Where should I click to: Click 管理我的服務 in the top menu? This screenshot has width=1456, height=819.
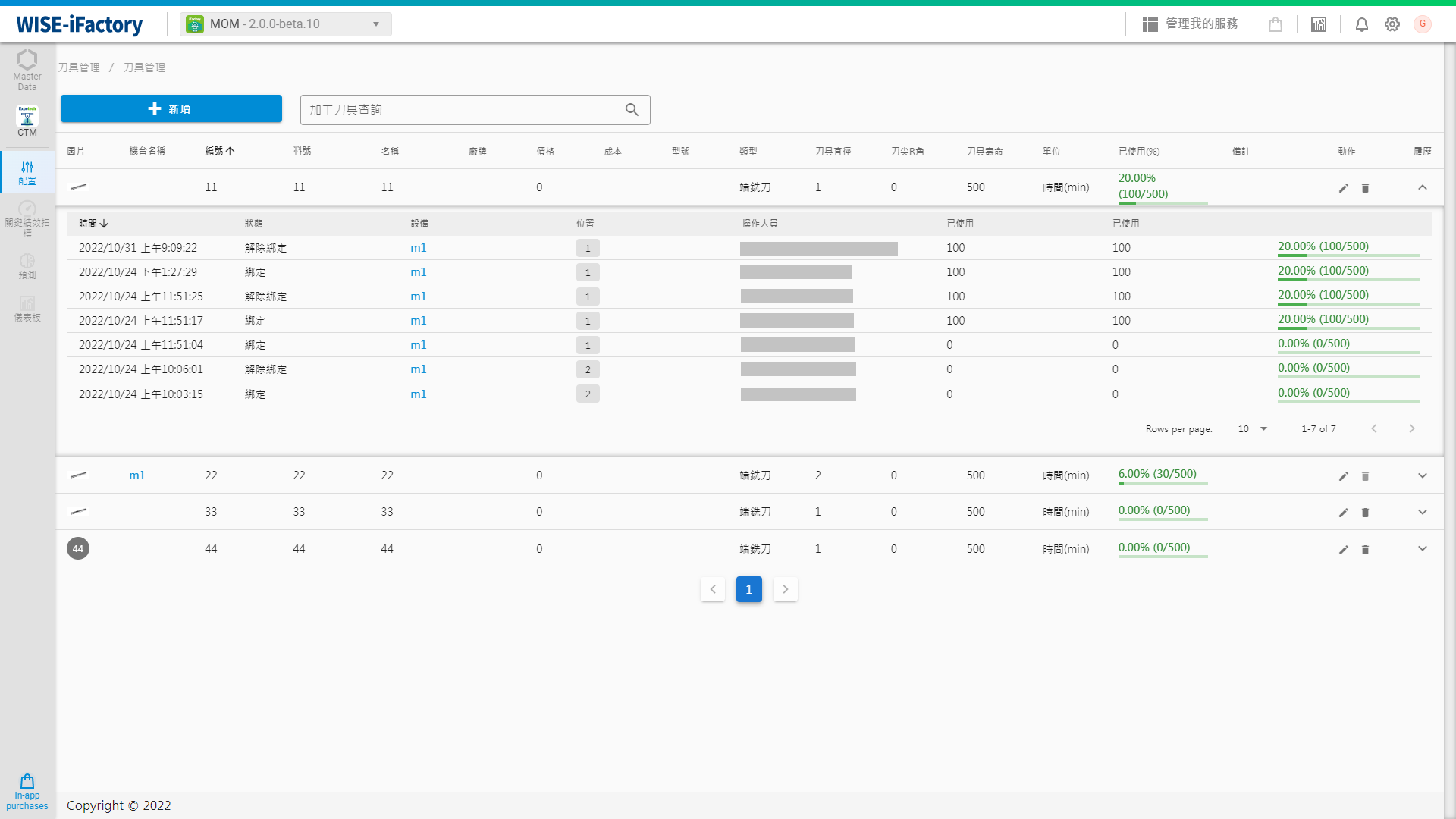tap(1202, 24)
